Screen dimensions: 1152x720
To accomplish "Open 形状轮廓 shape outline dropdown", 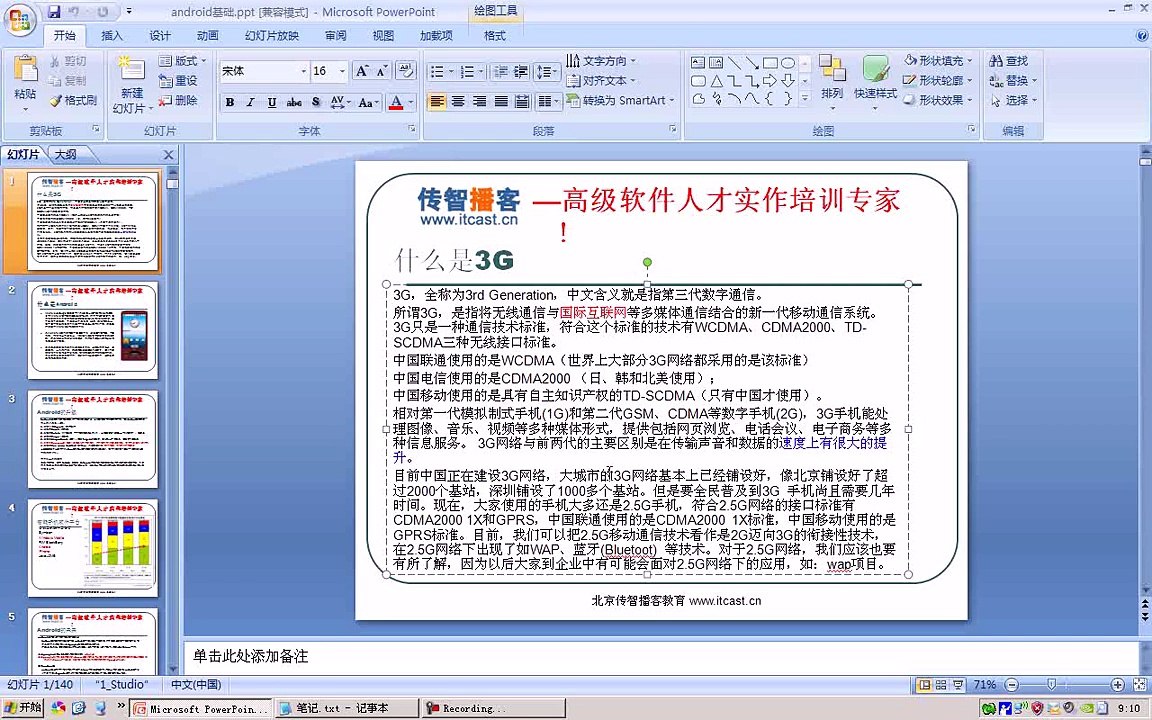I will pyautogui.click(x=939, y=80).
